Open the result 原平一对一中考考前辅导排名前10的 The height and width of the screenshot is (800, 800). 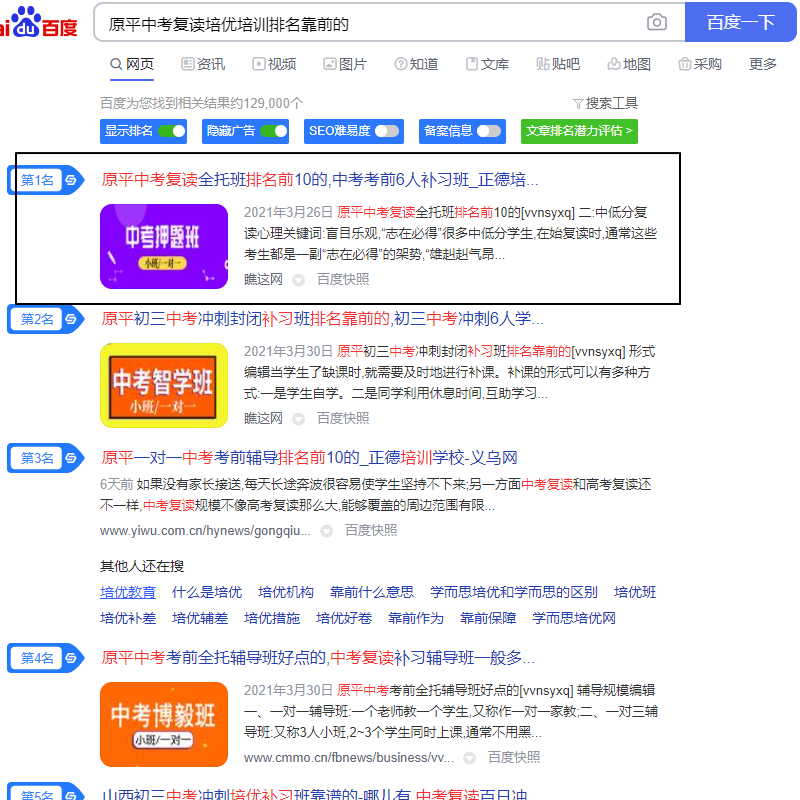309,458
